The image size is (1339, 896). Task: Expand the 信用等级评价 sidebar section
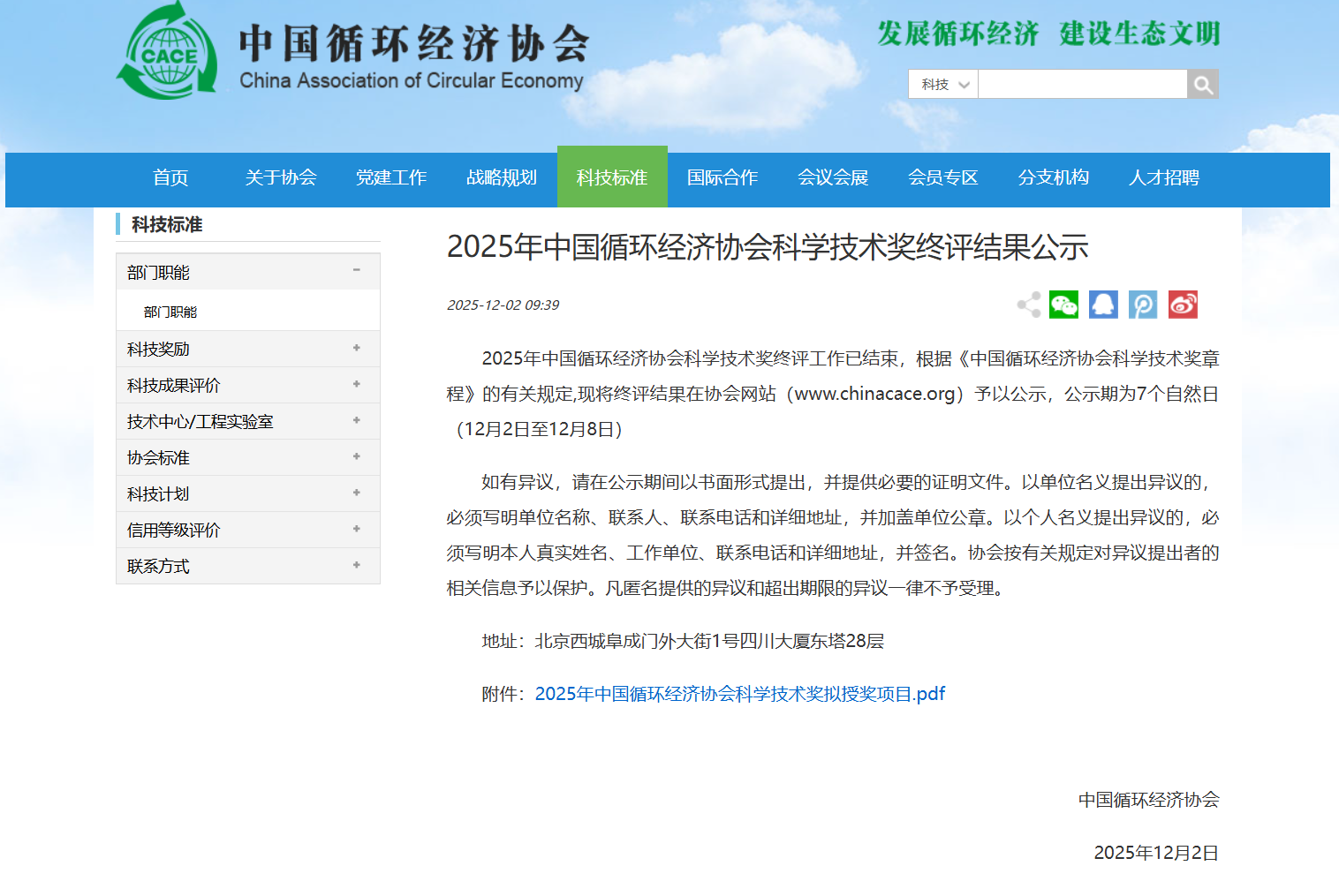[x=356, y=530]
